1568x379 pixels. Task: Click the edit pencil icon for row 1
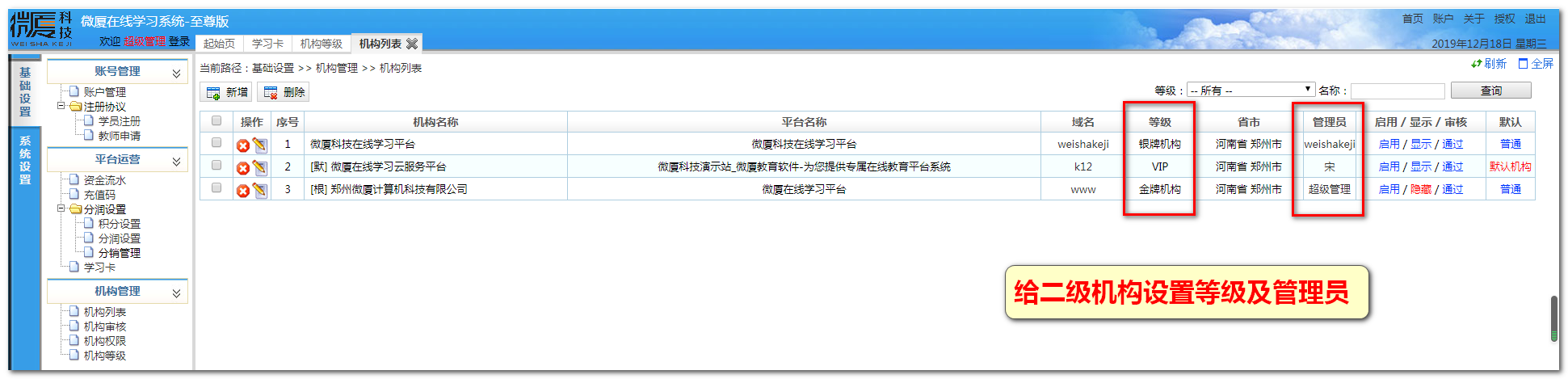(x=259, y=145)
